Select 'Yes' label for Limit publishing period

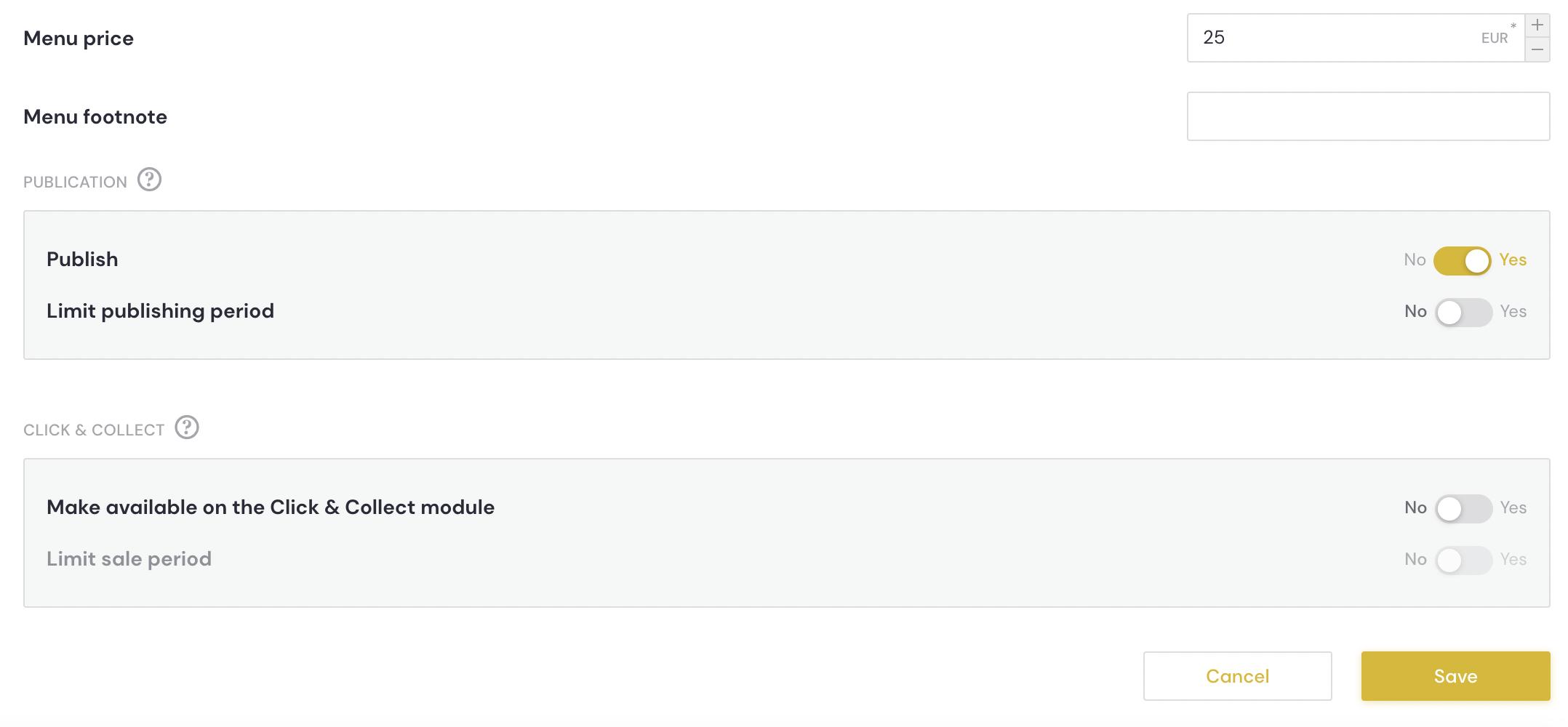pos(1513,312)
